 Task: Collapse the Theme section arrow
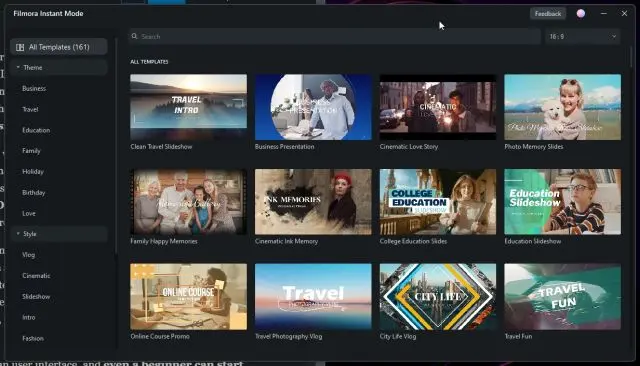click(18, 67)
